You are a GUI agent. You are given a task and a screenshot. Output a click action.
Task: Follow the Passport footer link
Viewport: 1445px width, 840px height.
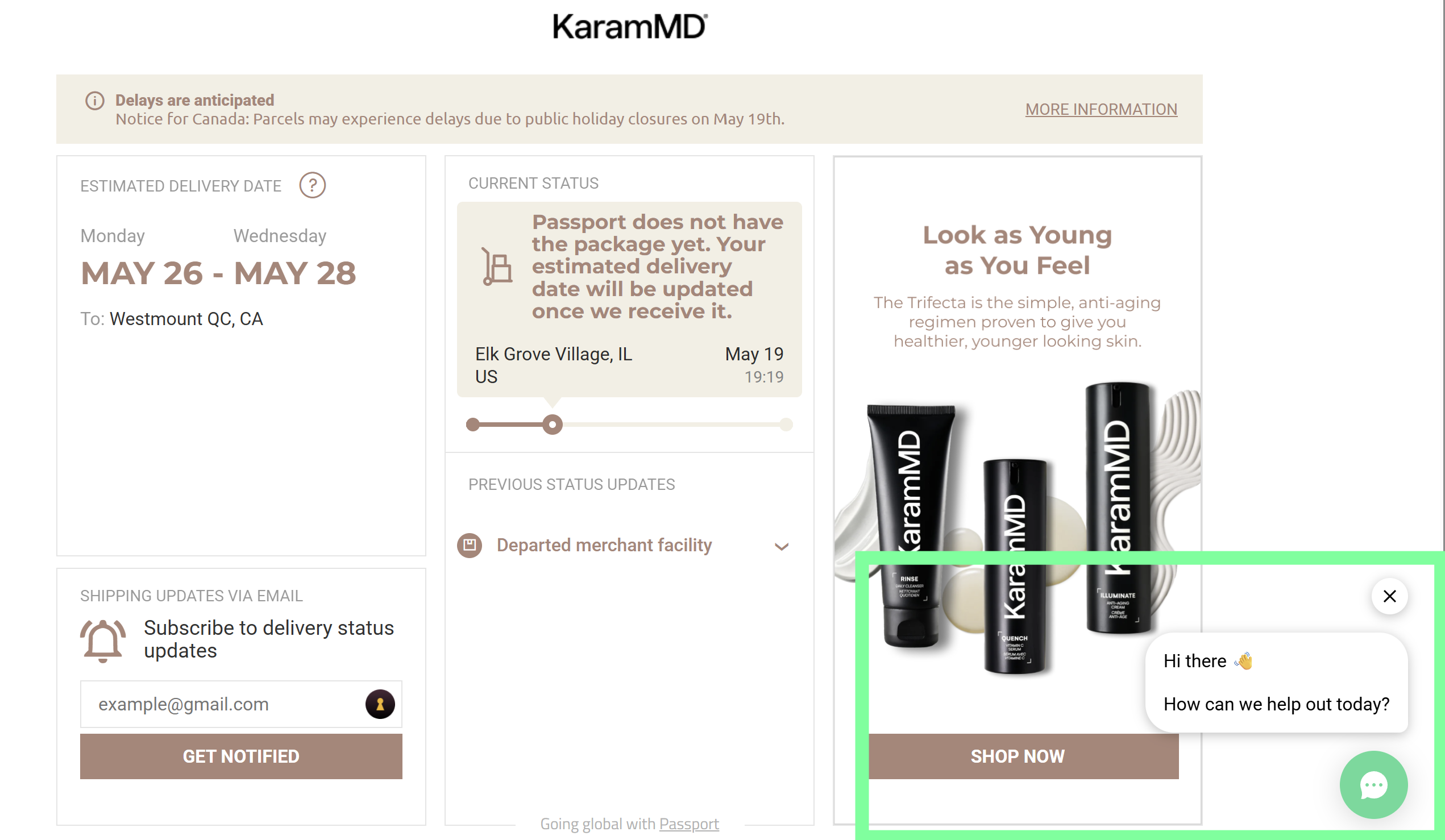pyautogui.click(x=688, y=824)
